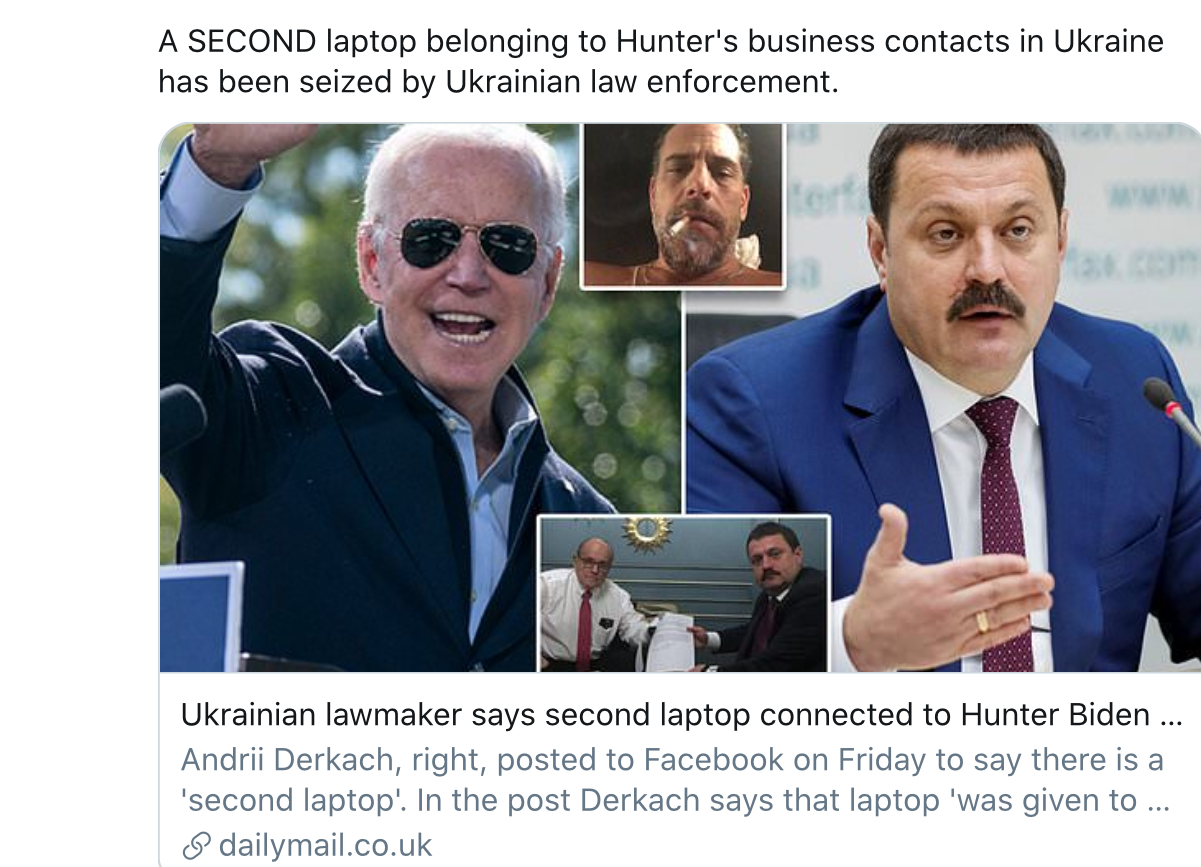Open the inset photo of two men holding papers
The width and height of the screenshot is (1201, 867).
pos(684,593)
